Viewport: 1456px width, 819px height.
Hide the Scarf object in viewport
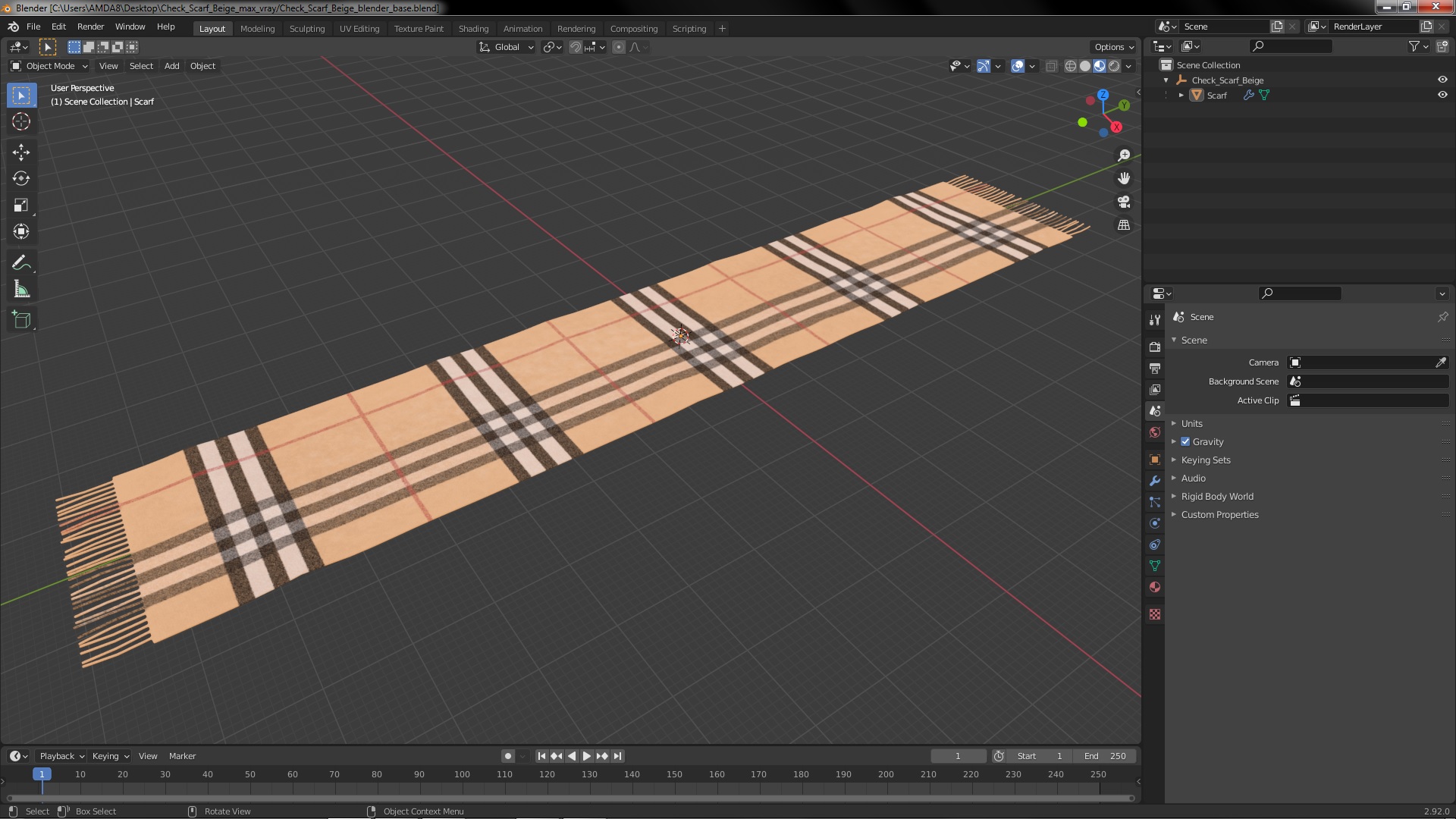1442,95
